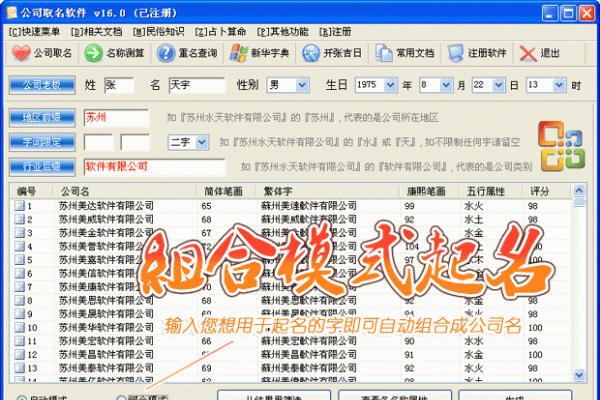Click the app icon in title bar
Image resolution: width=600 pixels, height=400 pixels.
pyautogui.click(x=11, y=13)
